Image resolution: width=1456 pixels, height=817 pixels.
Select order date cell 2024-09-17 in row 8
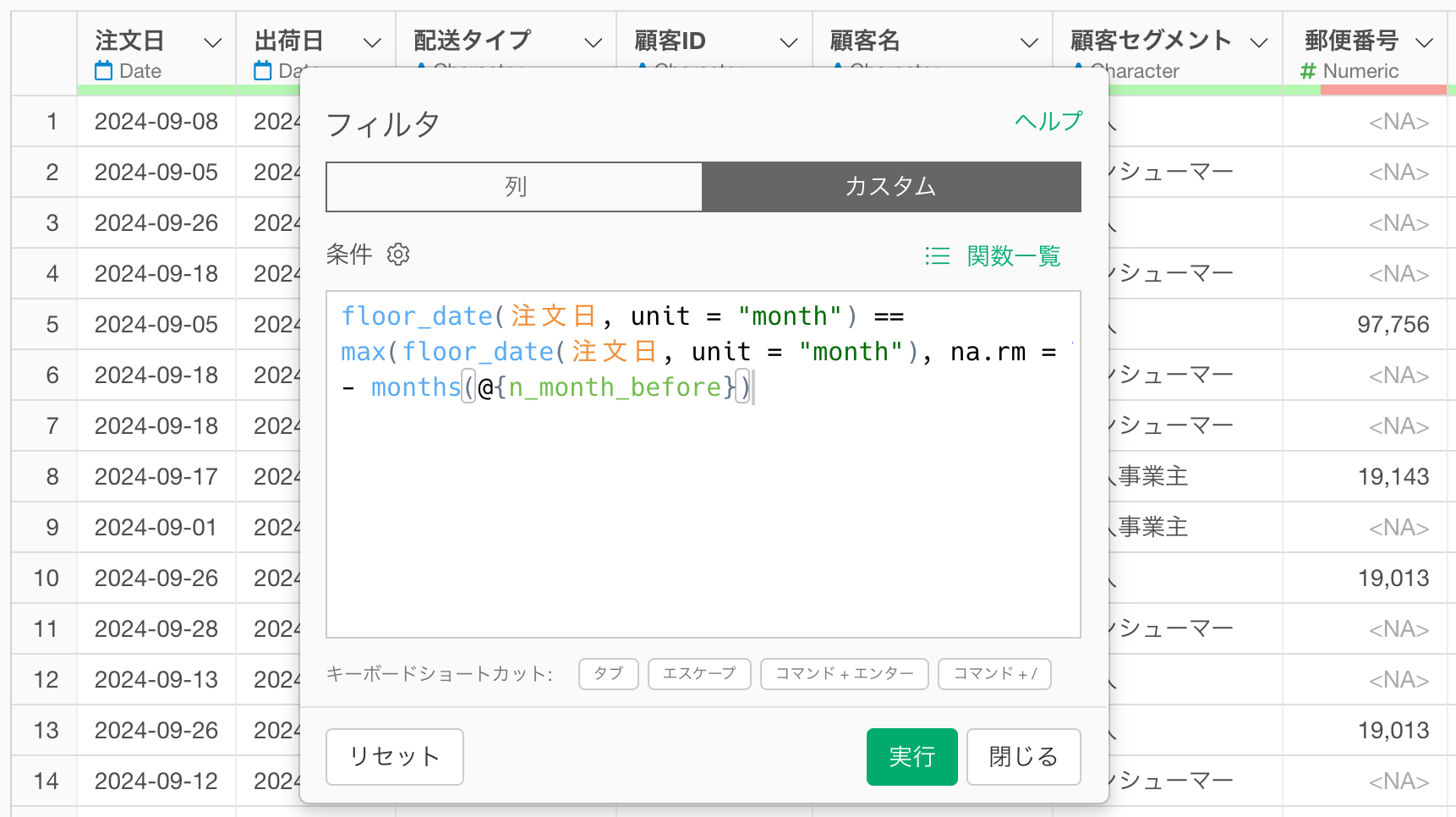pyautogui.click(x=156, y=477)
